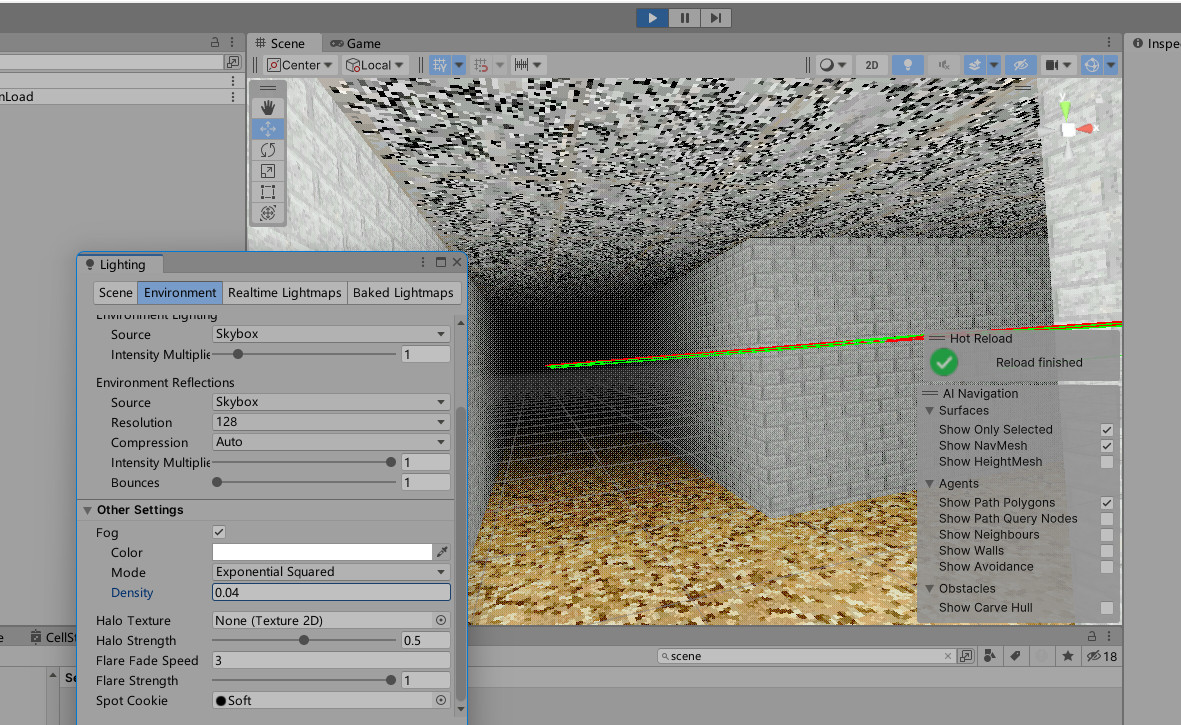Activate the Rotate tool
The height and width of the screenshot is (725, 1181).
point(267,149)
